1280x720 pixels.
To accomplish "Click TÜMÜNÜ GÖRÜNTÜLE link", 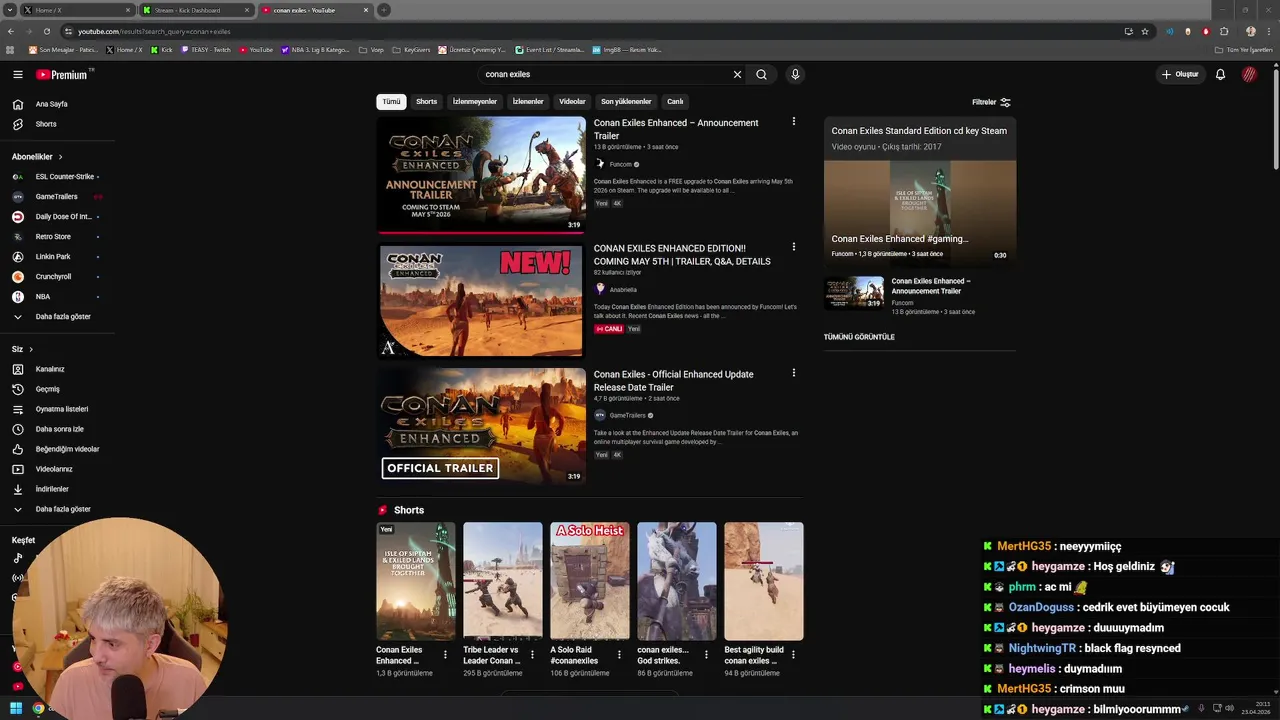I will [859, 337].
